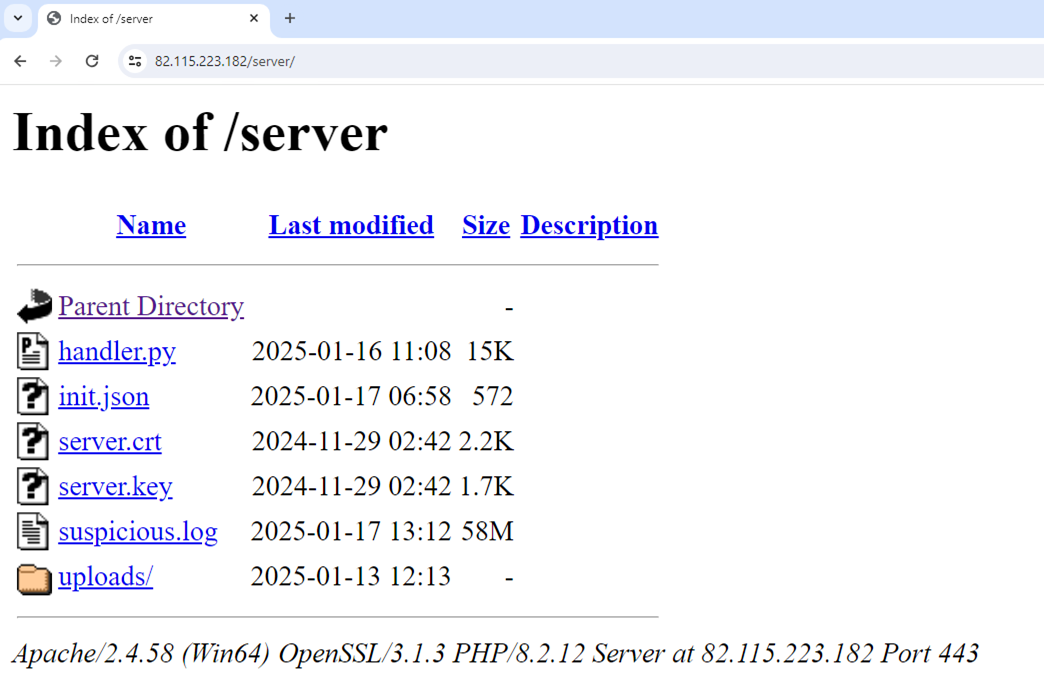Sort listing by Name column

[x=151, y=225]
